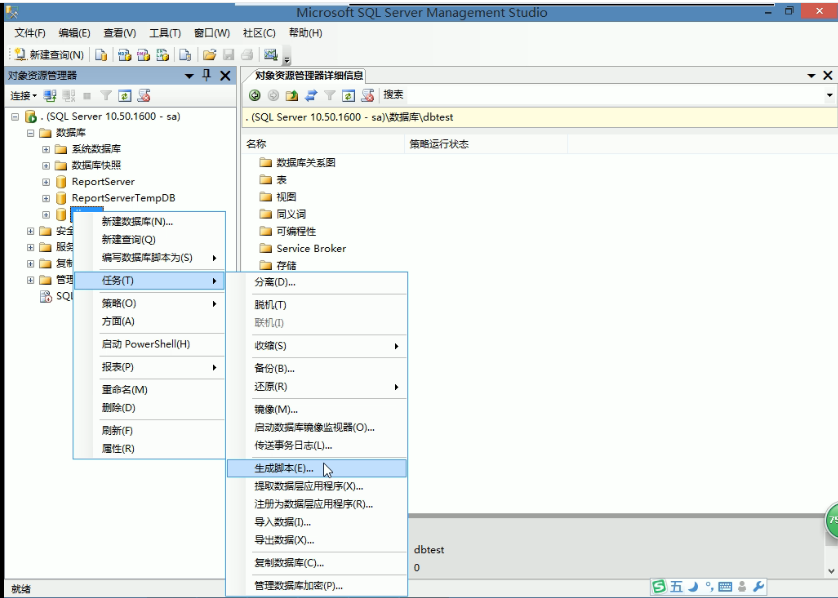Click the Refresh icon in details toolbar

click(x=348, y=95)
